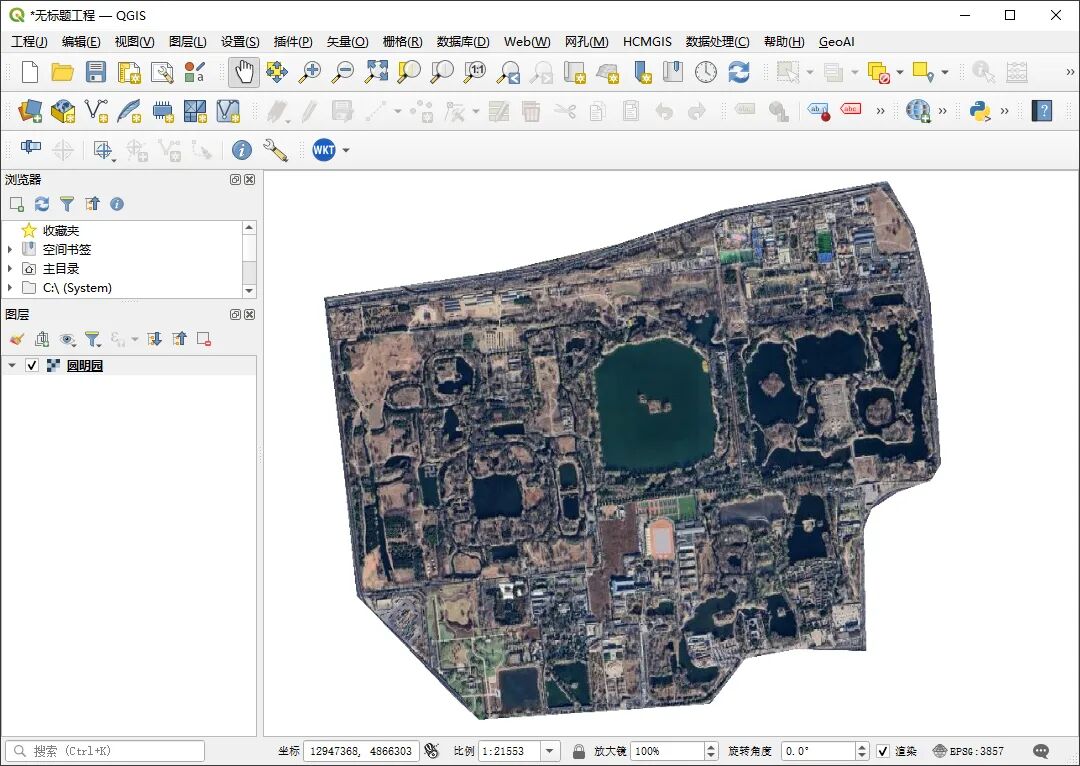This screenshot has height=766, width=1080.
Task: Open the Python console icon
Action: [979, 111]
